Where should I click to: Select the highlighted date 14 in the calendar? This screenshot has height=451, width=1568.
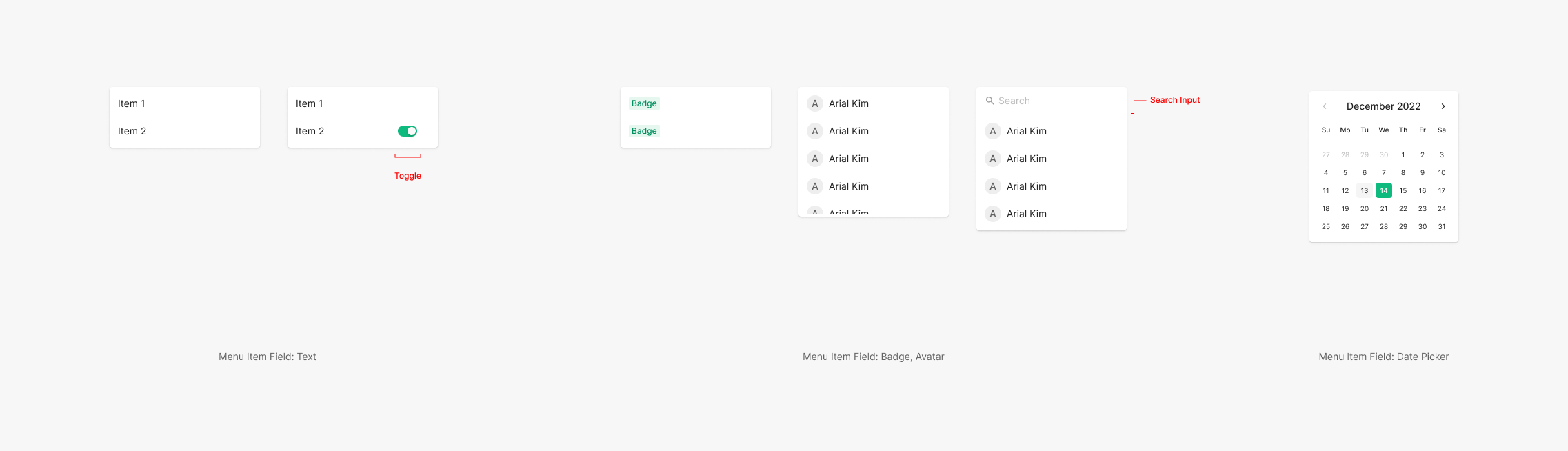(x=1383, y=190)
